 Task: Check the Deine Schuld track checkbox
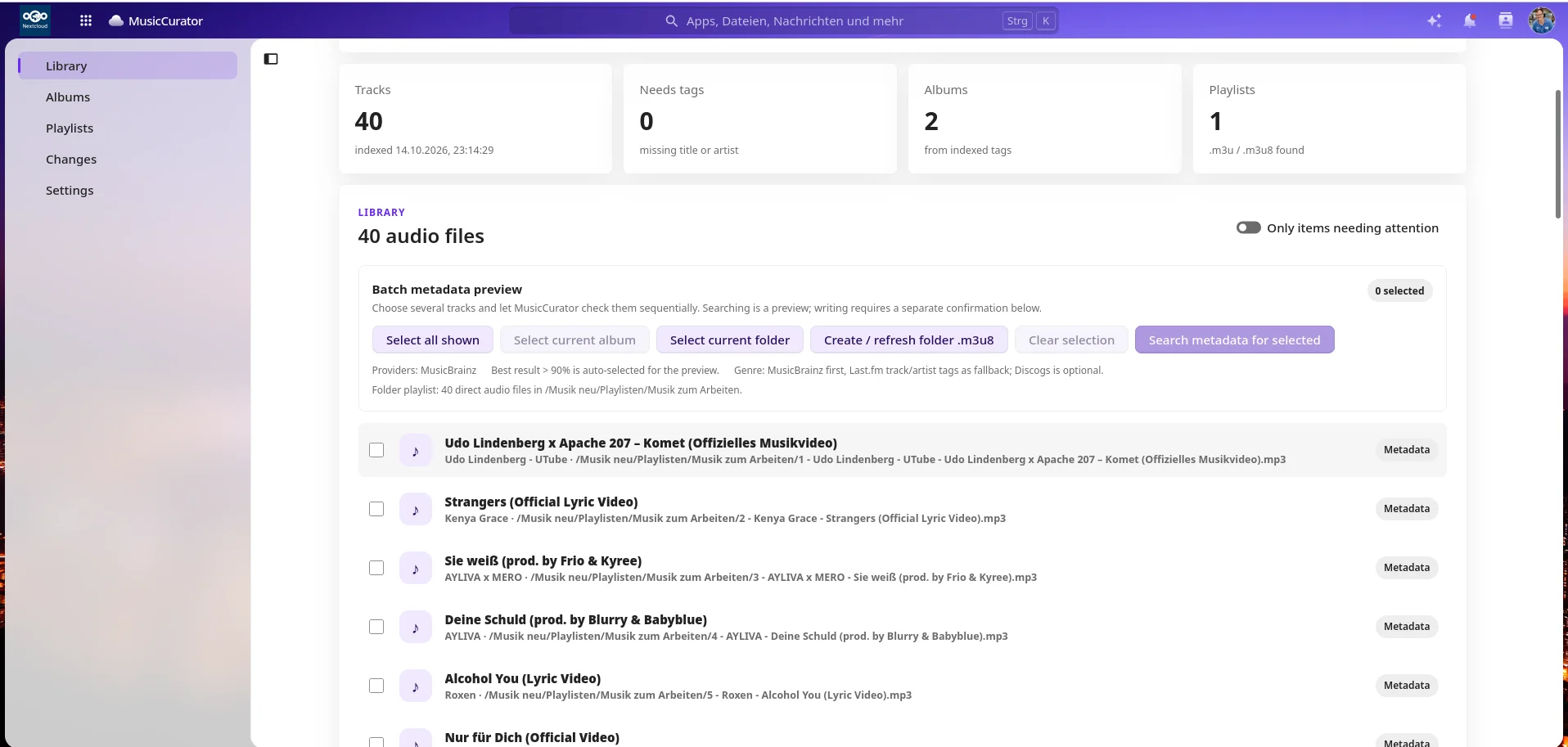[376, 627]
